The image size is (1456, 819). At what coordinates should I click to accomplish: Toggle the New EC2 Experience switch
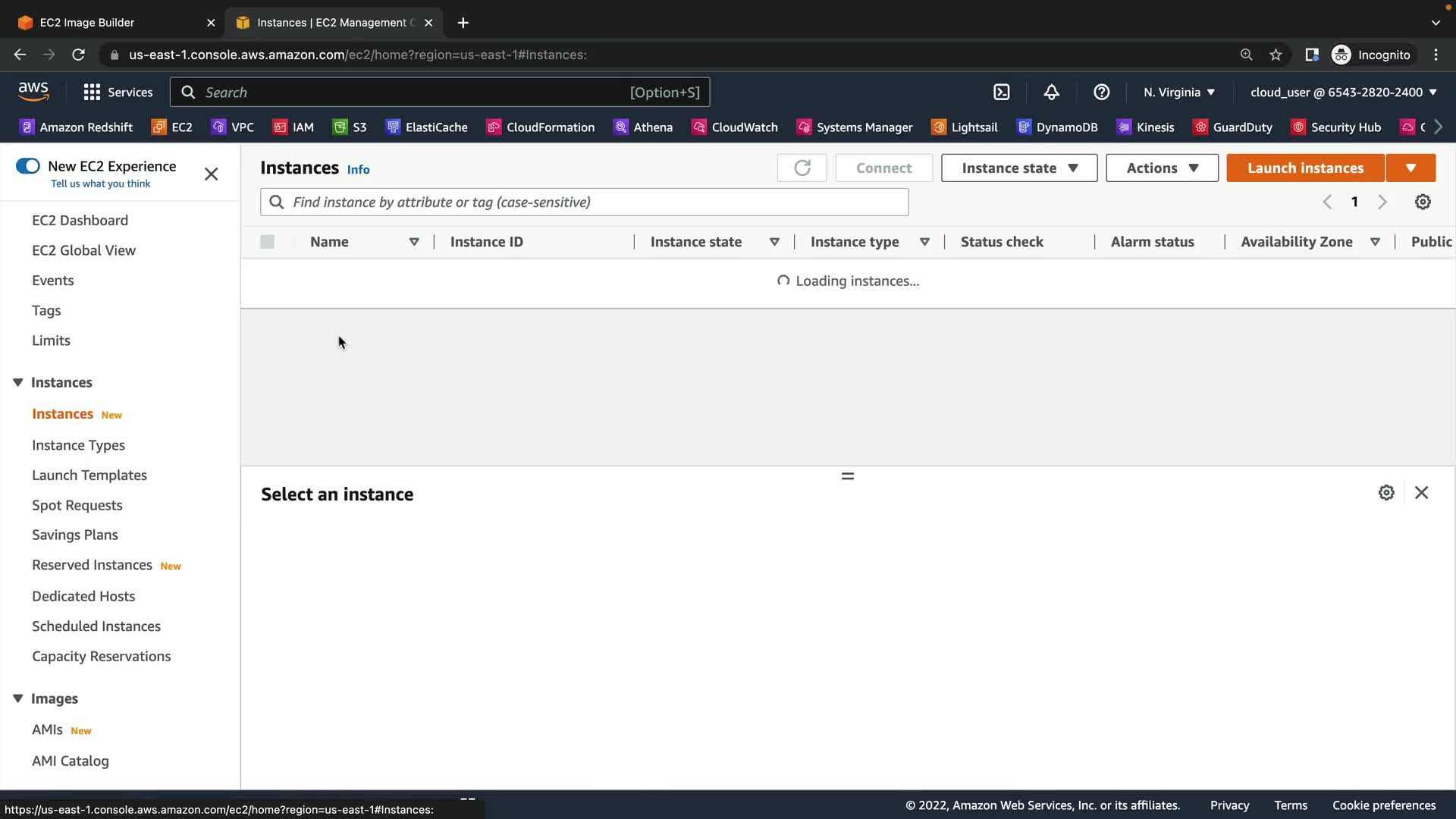pyautogui.click(x=28, y=166)
